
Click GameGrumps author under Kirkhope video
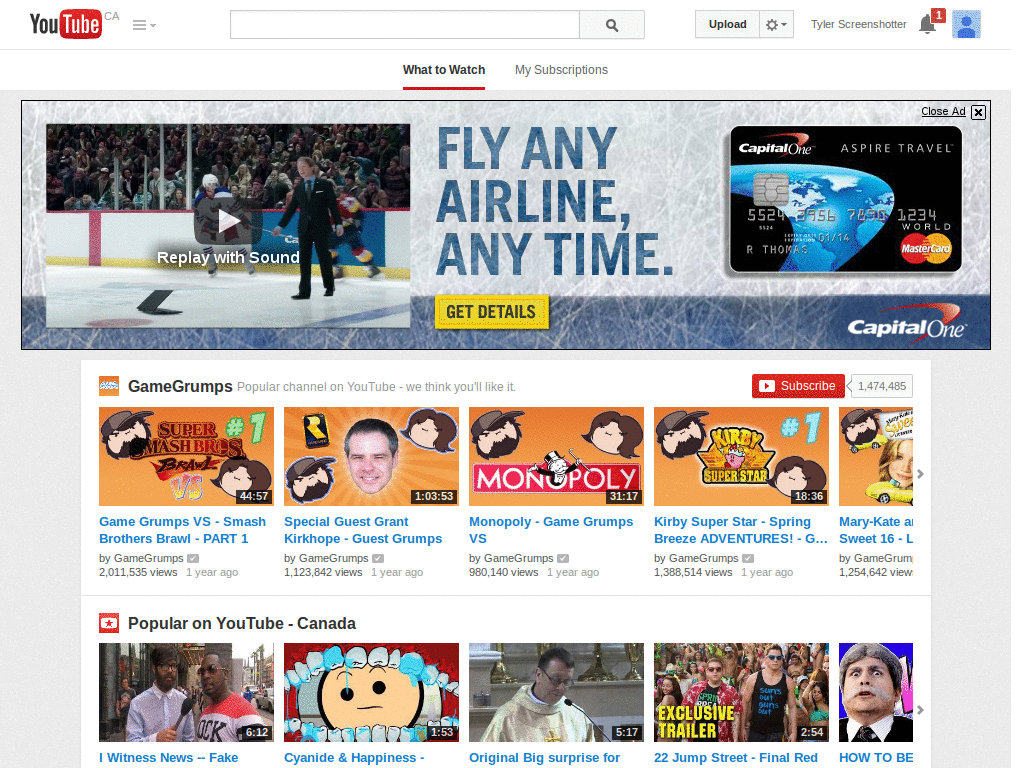click(x=334, y=558)
